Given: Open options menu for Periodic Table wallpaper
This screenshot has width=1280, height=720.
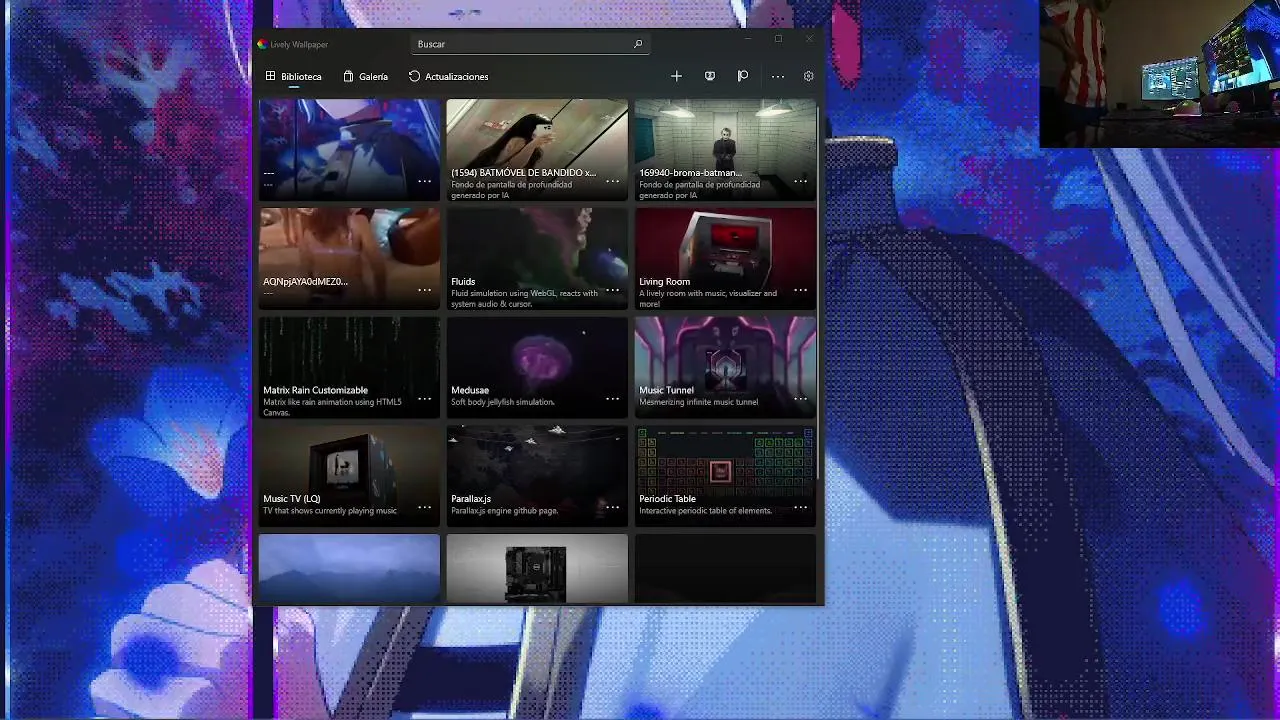Looking at the screenshot, I should (x=800, y=507).
